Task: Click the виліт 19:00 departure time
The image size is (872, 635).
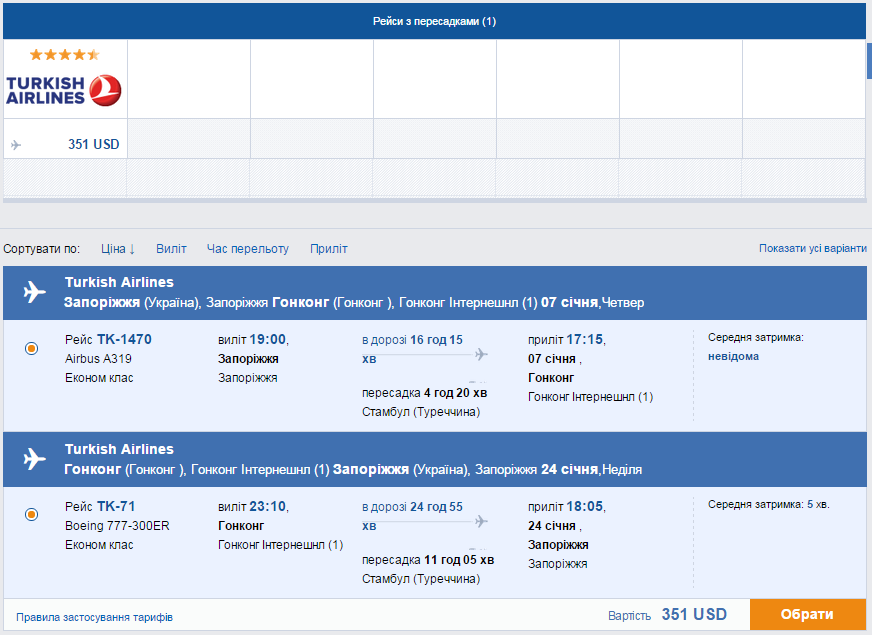Action: [x=253, y=339]
